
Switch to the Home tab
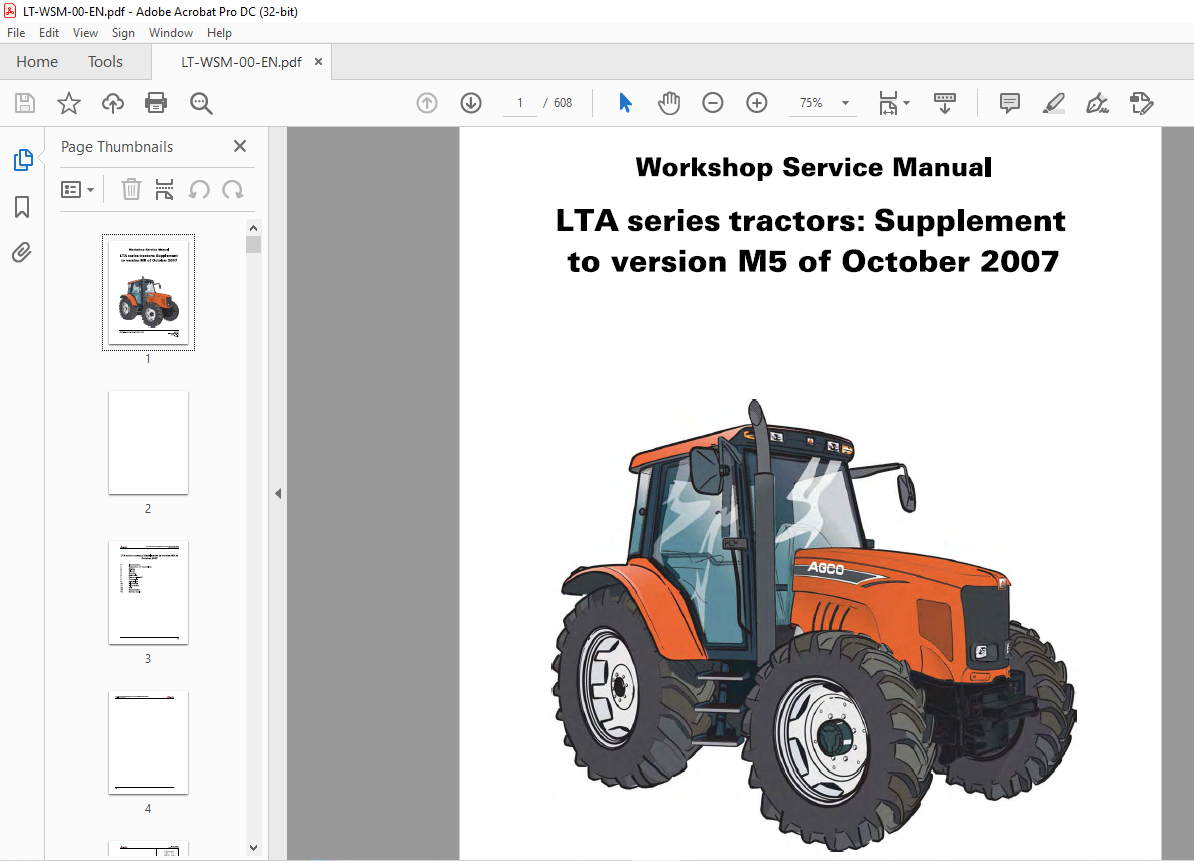[x=37, y=62]
